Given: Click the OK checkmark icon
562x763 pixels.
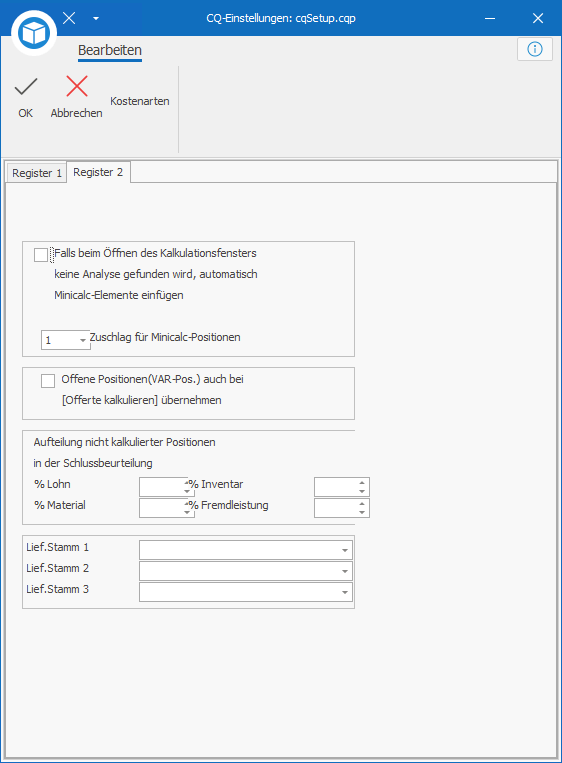Looking at the screenshot, I should point(26,87).
